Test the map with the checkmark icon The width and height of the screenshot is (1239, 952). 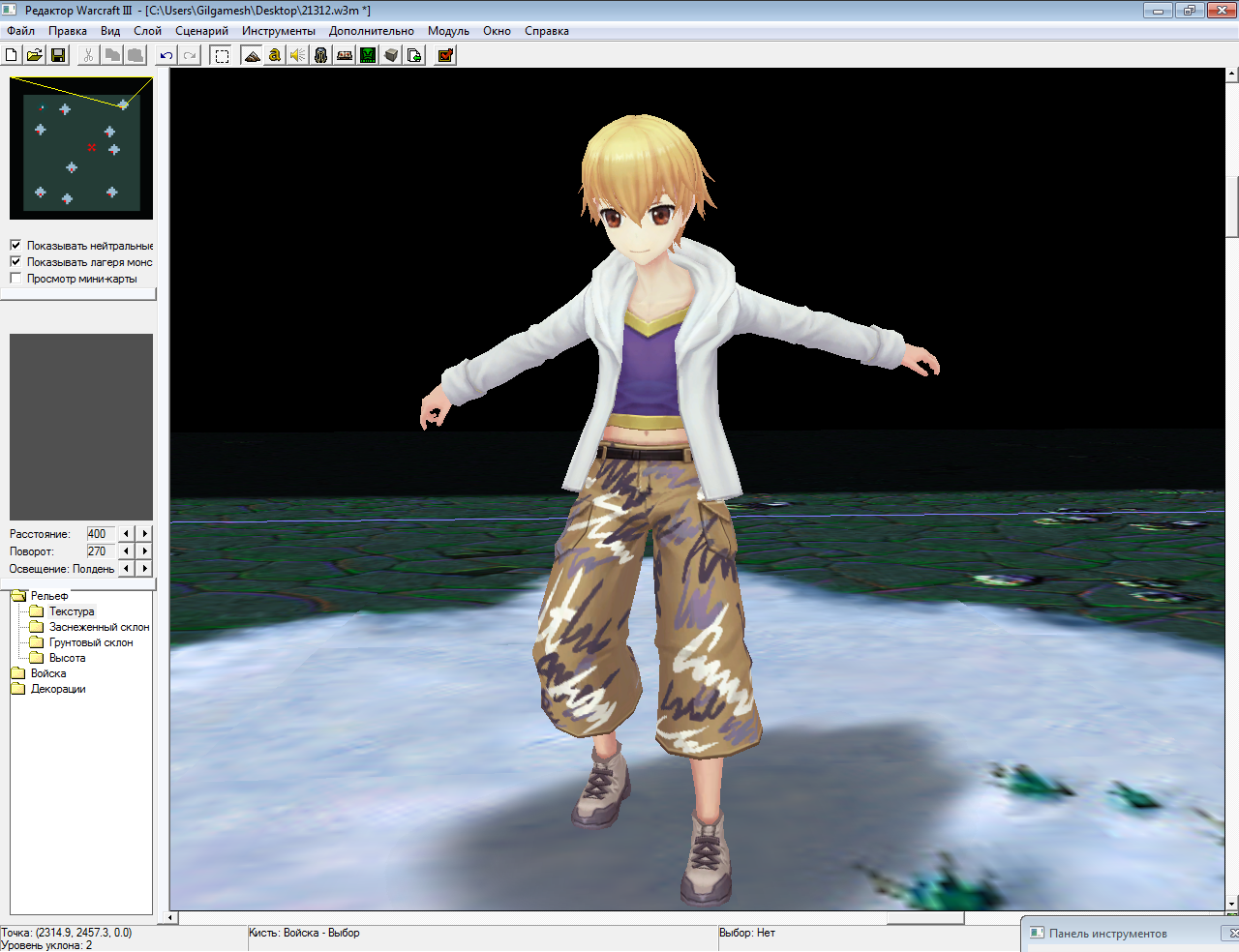445,55
